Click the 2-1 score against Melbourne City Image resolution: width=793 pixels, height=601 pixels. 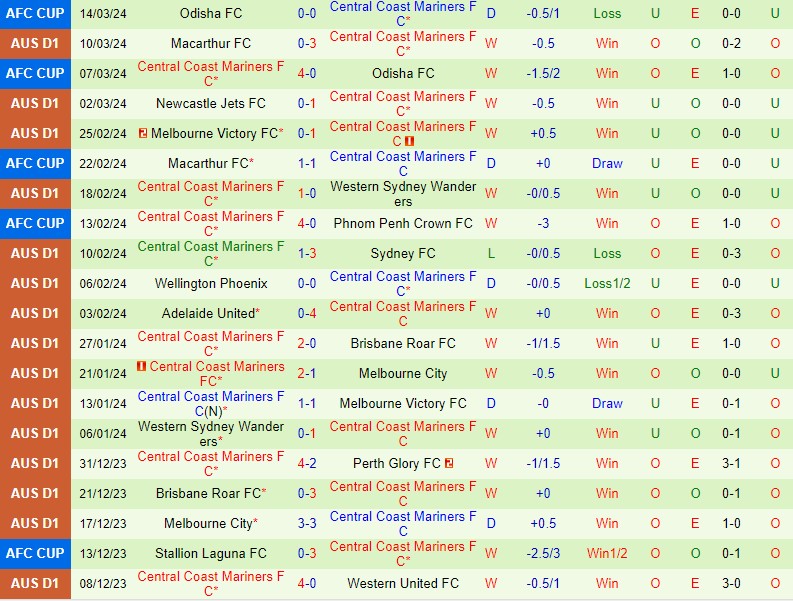tap(307, 373)
